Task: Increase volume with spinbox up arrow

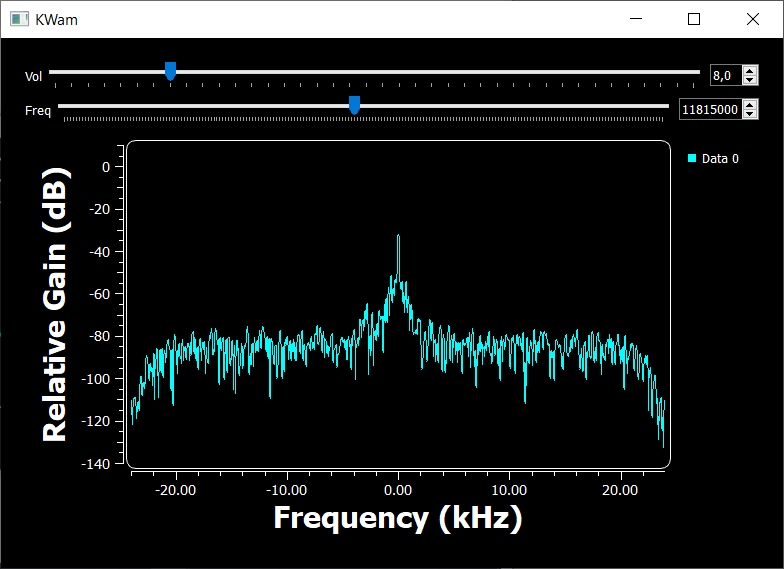Action: tap(750, 70)
